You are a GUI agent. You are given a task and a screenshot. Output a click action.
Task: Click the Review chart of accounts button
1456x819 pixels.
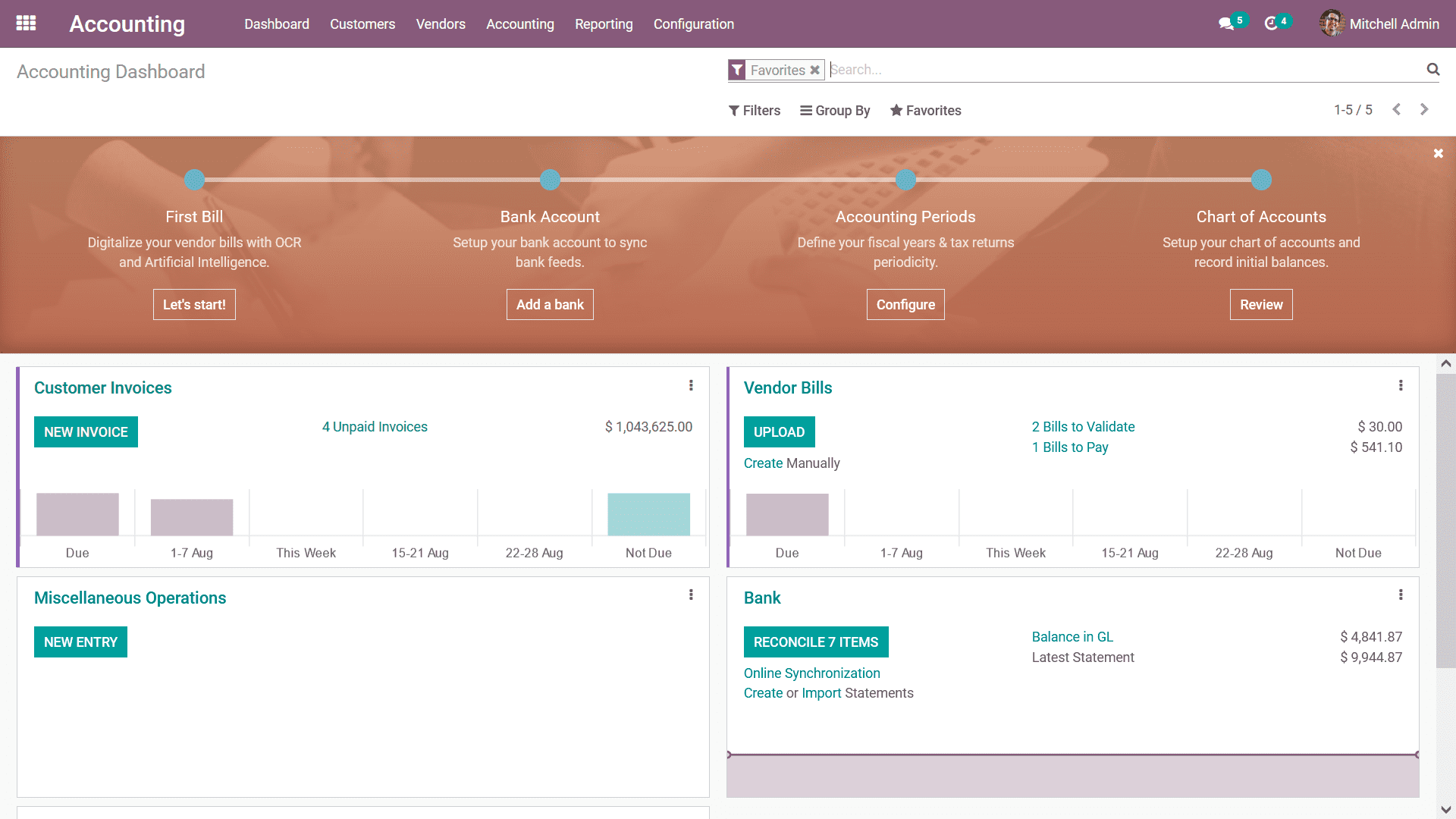(x=1261, y=304)
